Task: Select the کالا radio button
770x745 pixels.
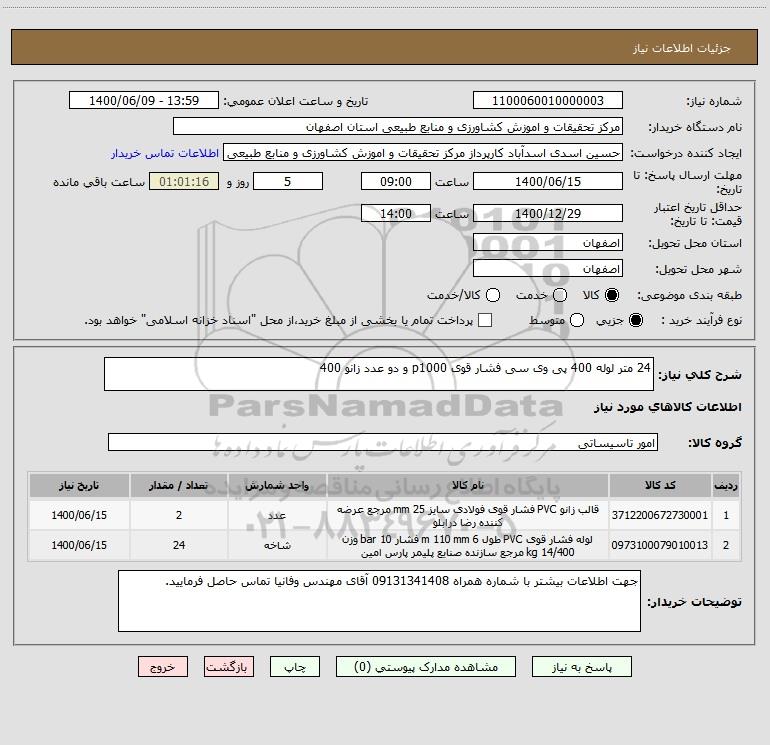Action: tap(612, 295)
